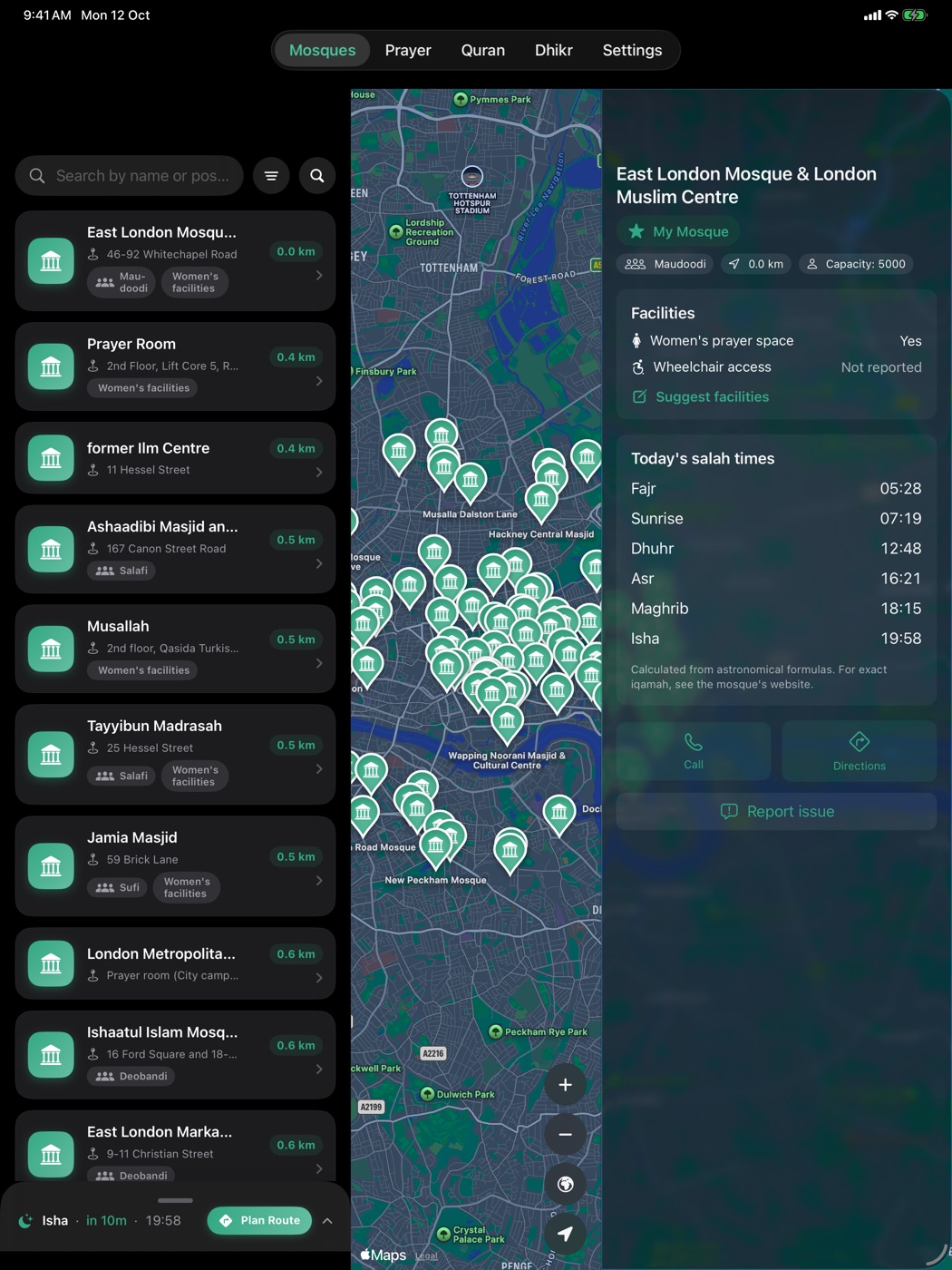Open Suggest facilities link
952x1270 pixels.
700,397
